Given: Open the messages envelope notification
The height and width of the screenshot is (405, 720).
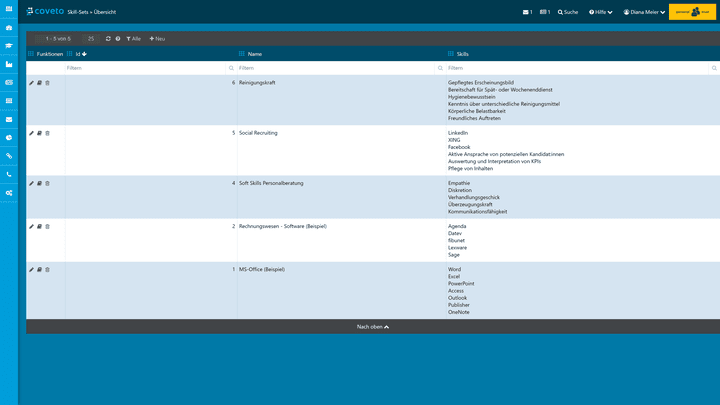Looking at the screenshot, I should (x=528, y=12).
